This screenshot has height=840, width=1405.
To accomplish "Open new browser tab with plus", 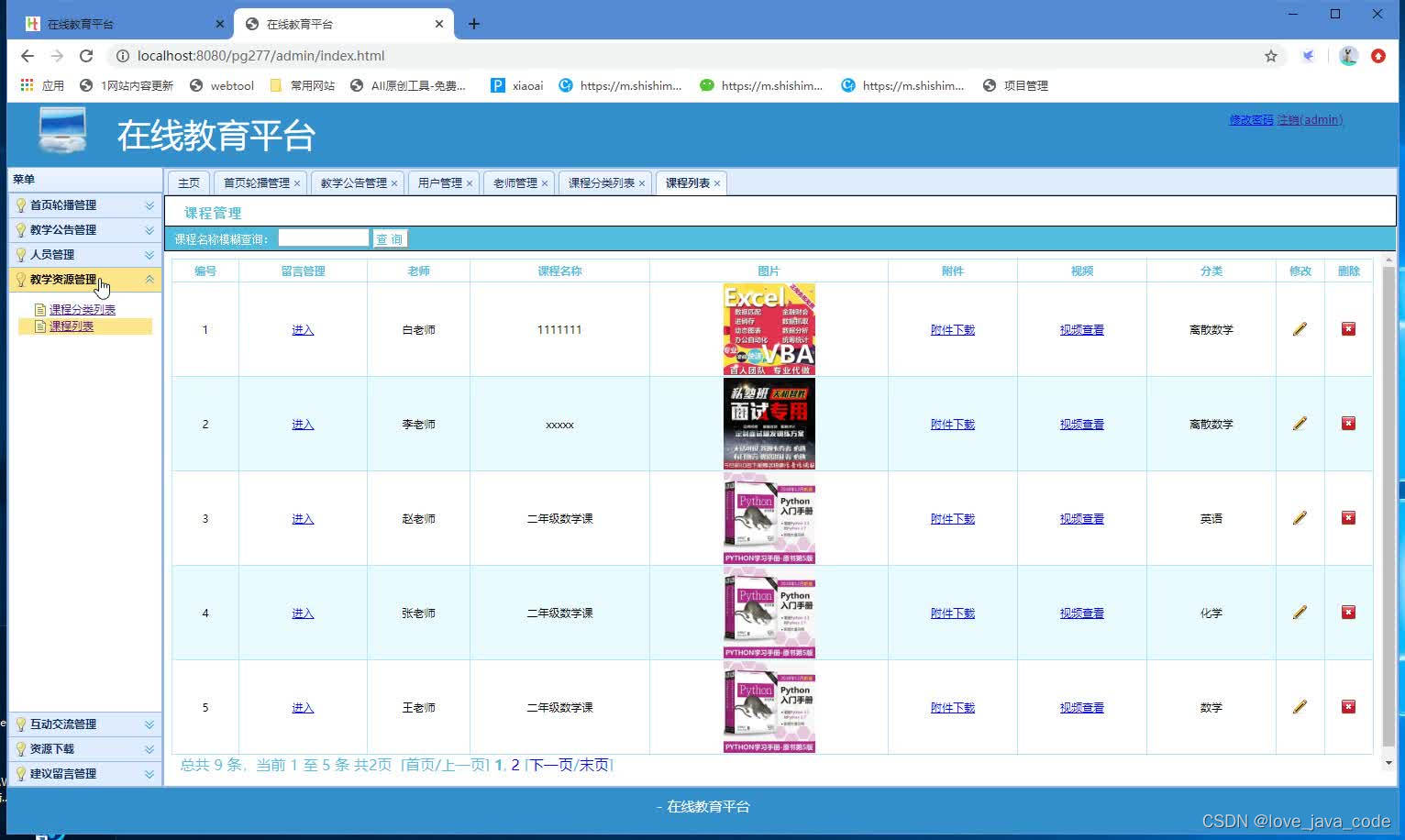I will pos(474,24).
